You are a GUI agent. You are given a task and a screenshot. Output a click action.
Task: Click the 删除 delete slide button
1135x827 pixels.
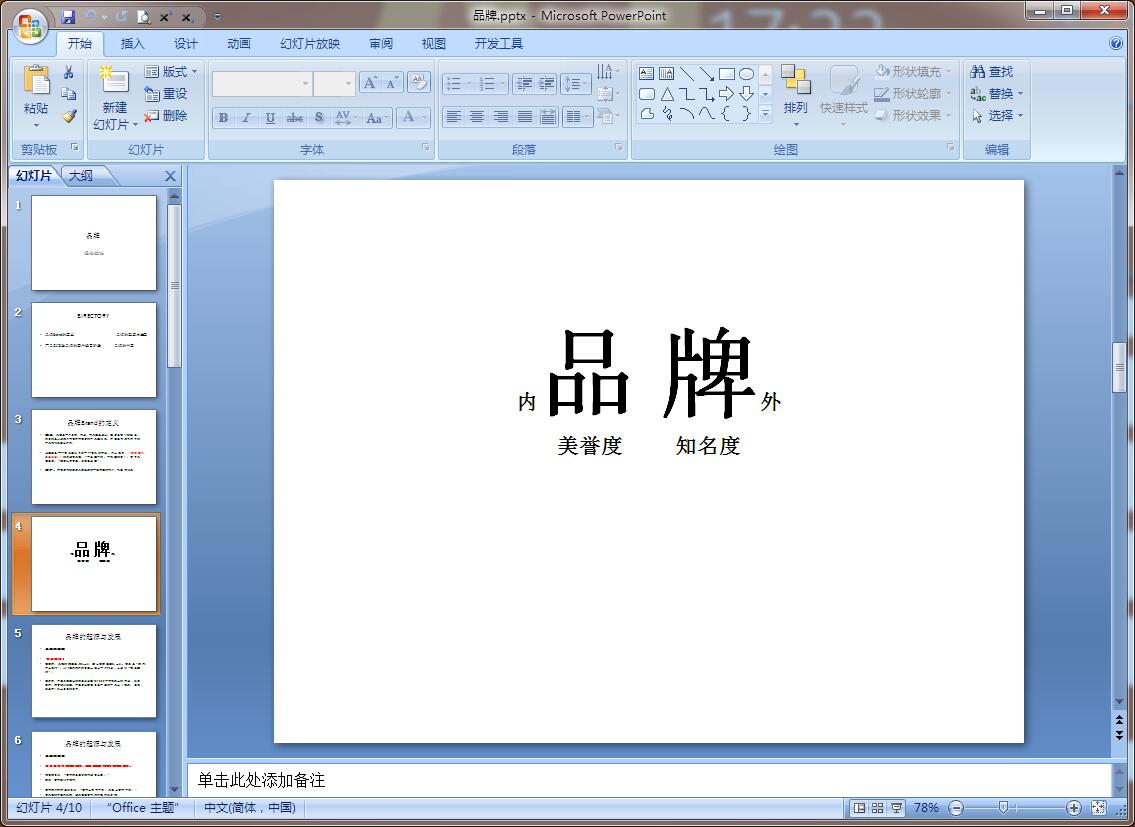166,116
